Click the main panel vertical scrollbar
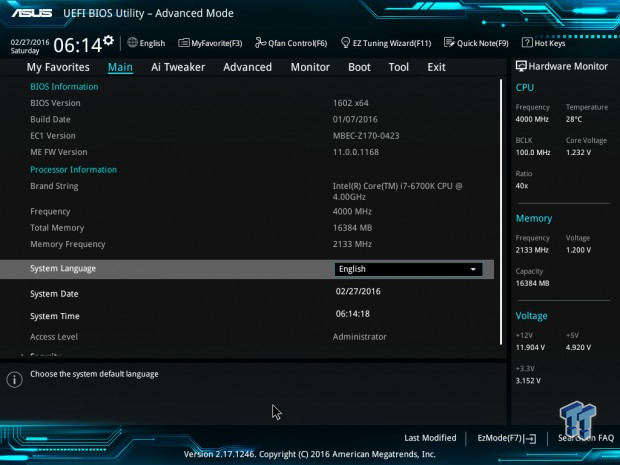 [x=501, y=212]
